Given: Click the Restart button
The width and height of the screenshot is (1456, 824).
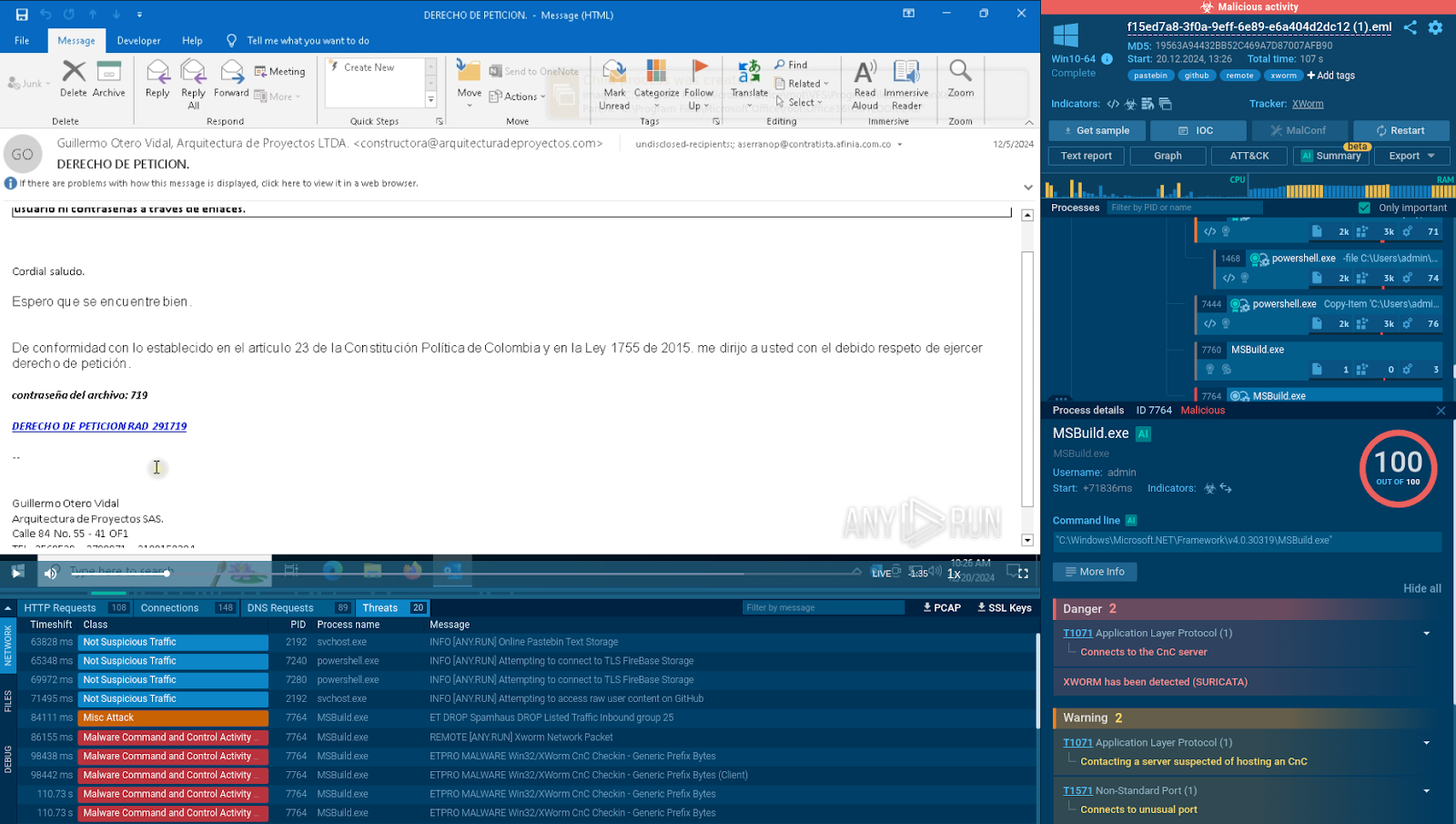Looking at the screenshot, I should click(x=1400, y=130).
